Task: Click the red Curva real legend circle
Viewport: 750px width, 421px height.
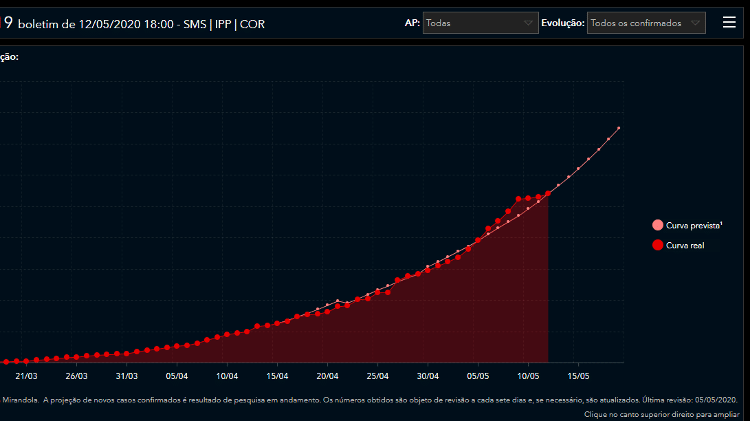Action: coord(657,244)
